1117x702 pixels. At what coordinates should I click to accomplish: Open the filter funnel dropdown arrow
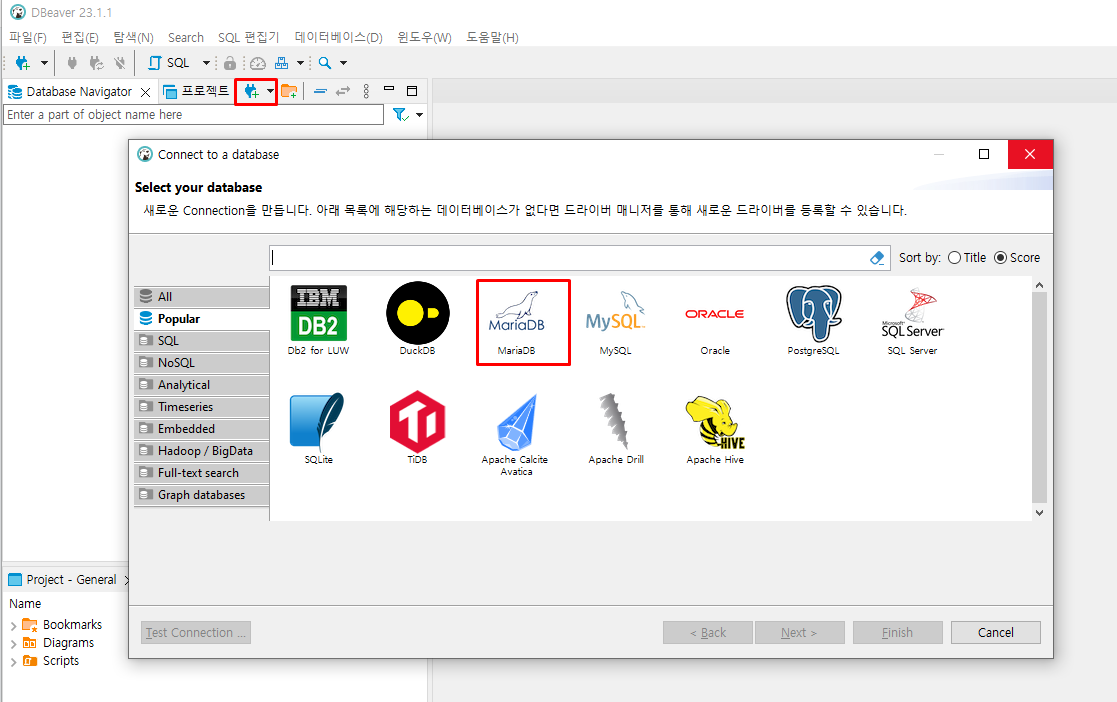[x=420, y=115]
